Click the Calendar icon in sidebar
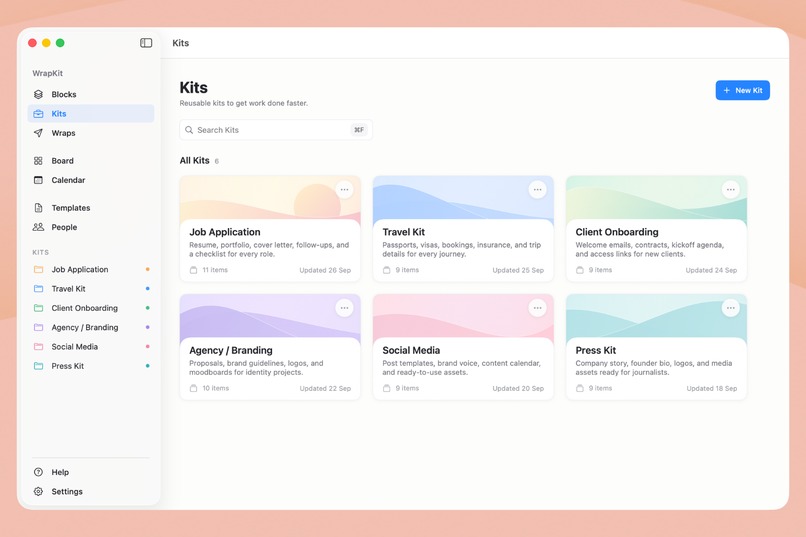Image resolution: width=806 pixels, height=537 pixels. 38,180
